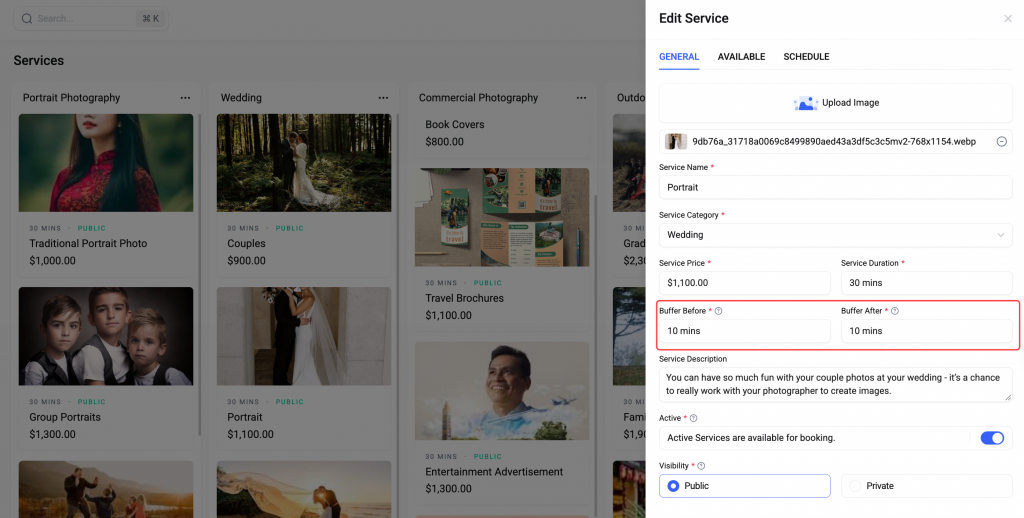Viewport: 1024px width, 518px height.
Task: Click the Traditional Portrait Photo title
Action: coord(88,243)
